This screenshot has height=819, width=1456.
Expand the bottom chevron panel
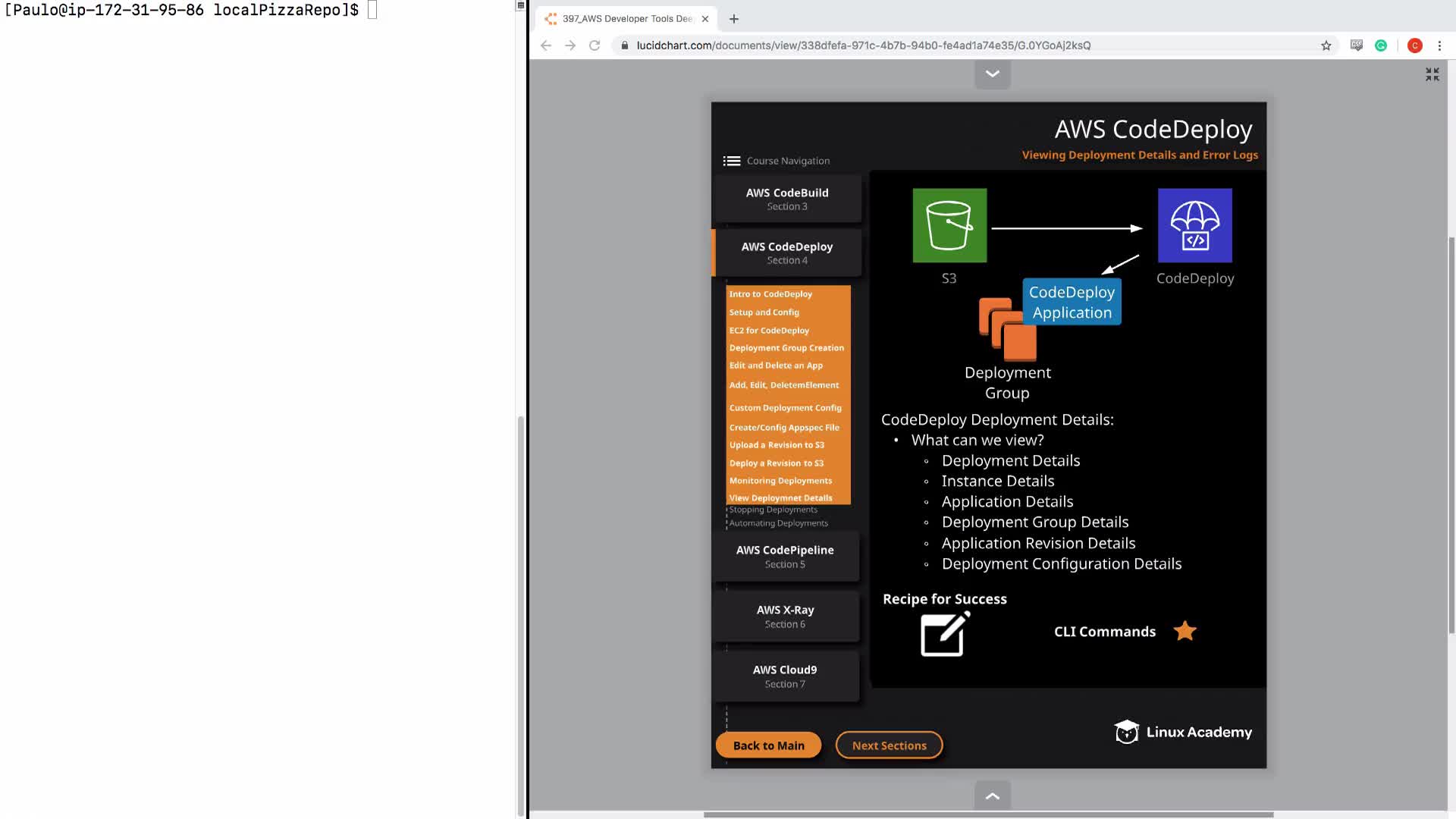click(x=992, y=795)
